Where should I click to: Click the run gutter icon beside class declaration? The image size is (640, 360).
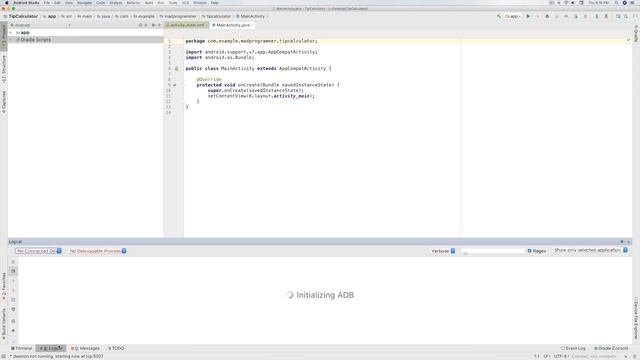(x=177, y=69)
